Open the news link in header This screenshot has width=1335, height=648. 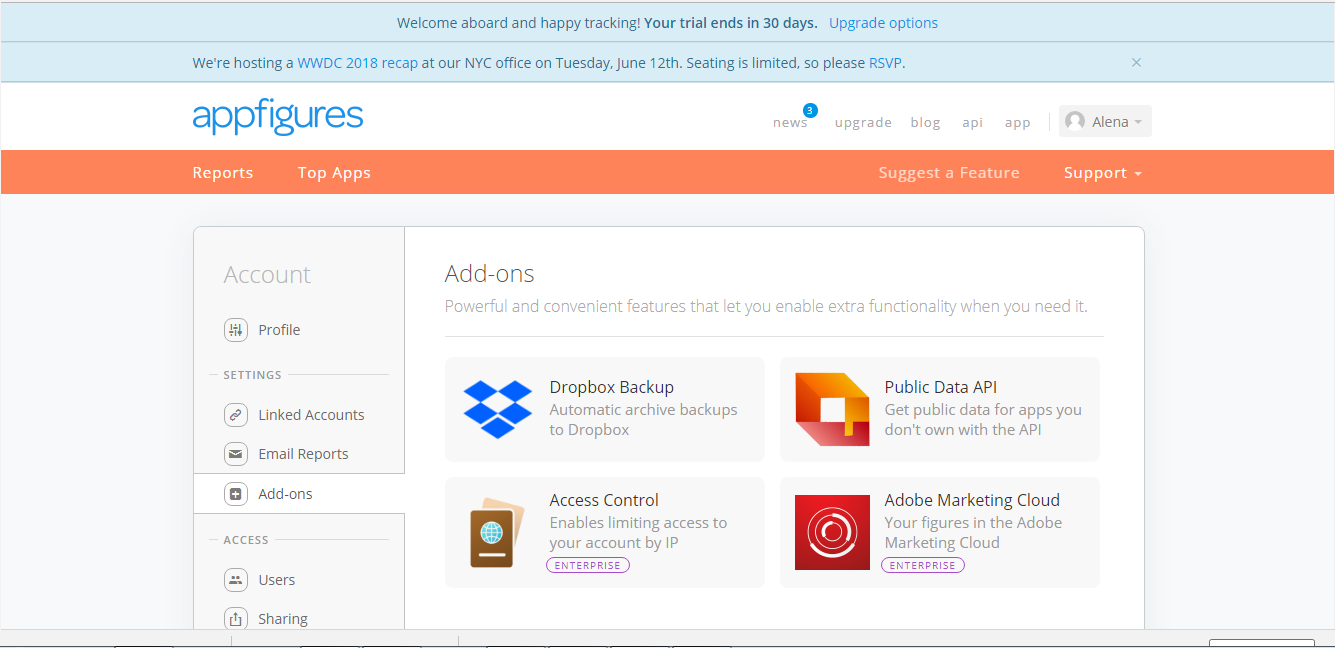pos(790,122)
